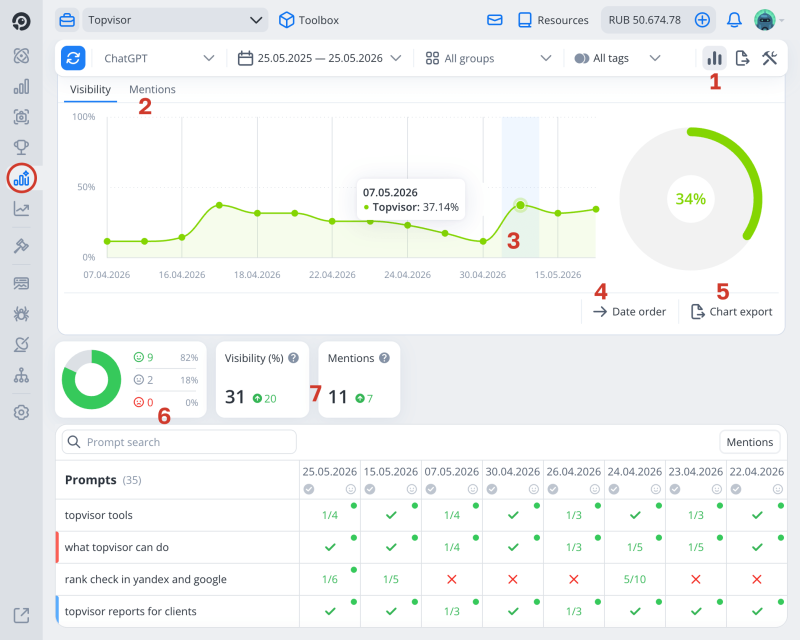Switch to the Mentions tab
This screenshot has height=640, width=800.
(x=152, y=89)
